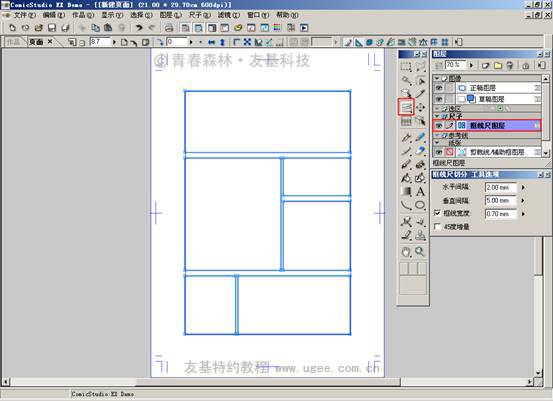This screenshot has width=553, height=401.
Task: Open the 文件 menu
Action: point(25,15)
